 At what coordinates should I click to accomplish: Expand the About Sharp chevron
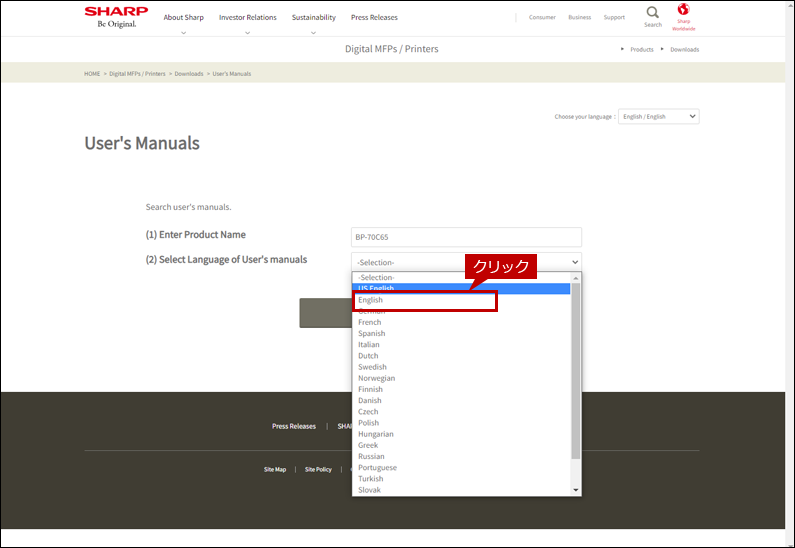tap(184, 33)
